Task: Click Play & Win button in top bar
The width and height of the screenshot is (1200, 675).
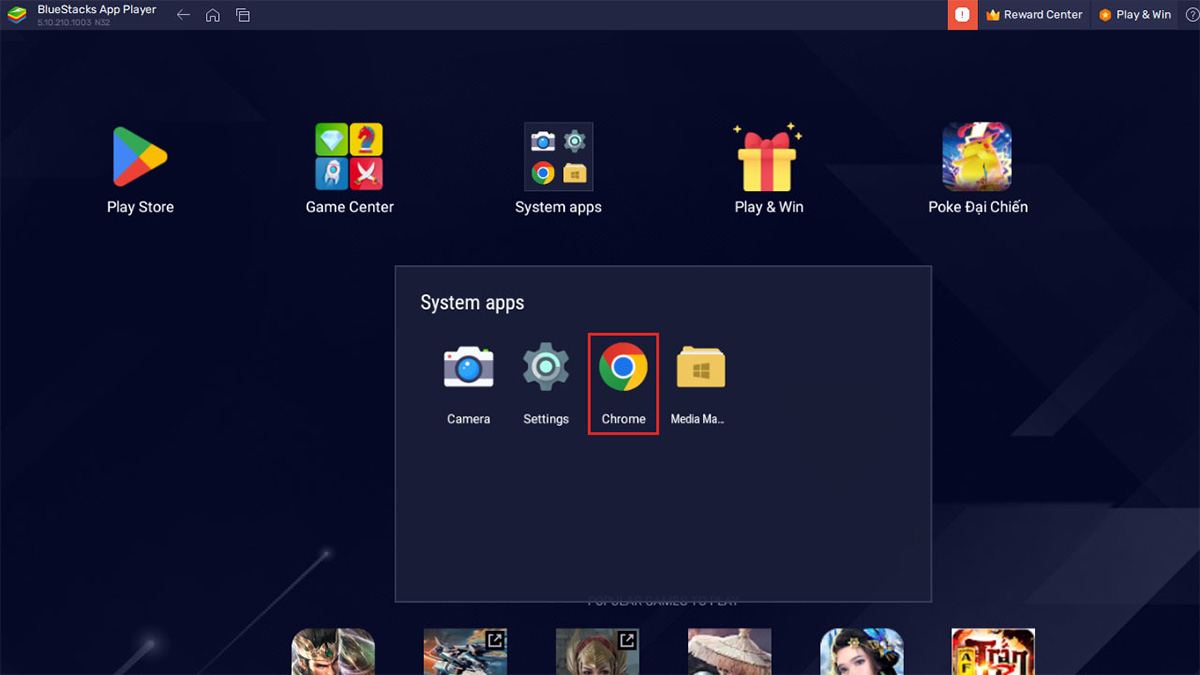Action: (1135, 15)
